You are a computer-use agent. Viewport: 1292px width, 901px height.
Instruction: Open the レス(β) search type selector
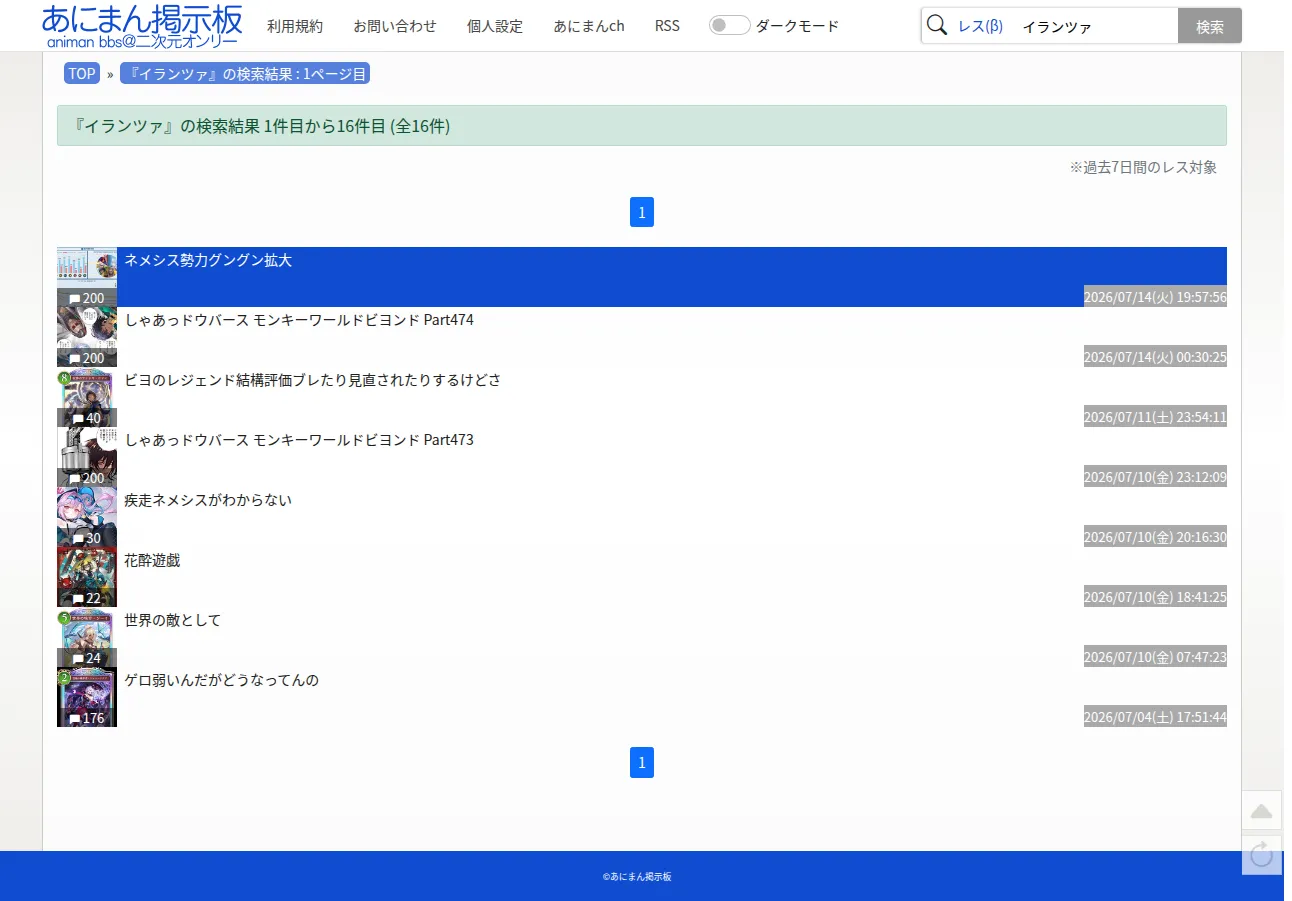pos(980,26)
